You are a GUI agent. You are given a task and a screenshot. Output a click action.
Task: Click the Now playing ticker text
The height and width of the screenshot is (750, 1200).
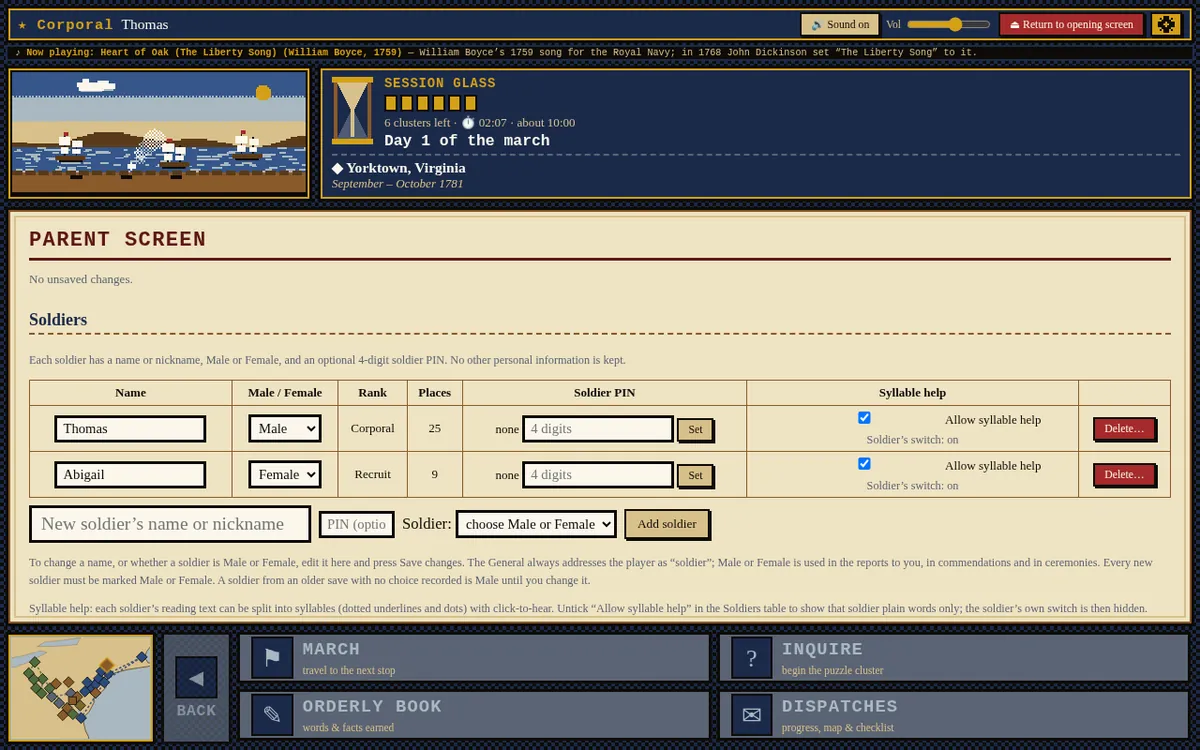pyautogui.click(x=496, y=52)
